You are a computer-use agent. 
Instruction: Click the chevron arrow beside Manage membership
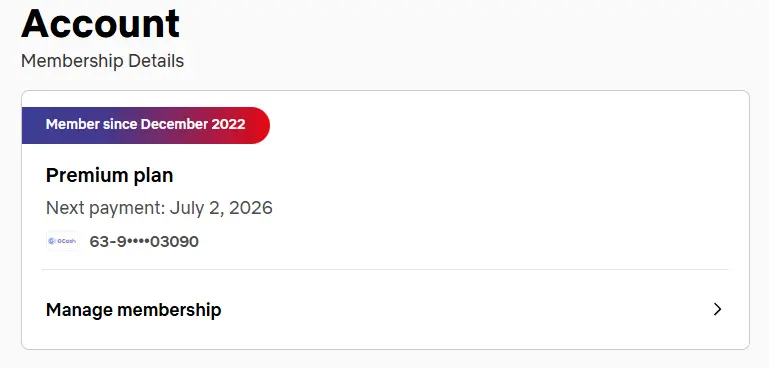[717, 309]
